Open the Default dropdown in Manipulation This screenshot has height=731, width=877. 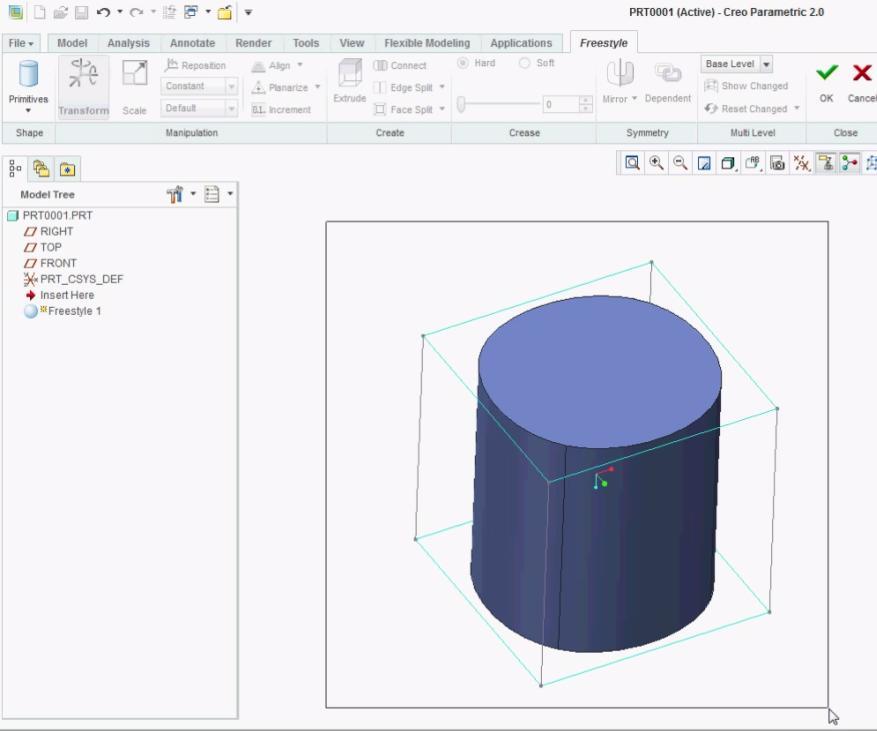click(x=199, y=109)
